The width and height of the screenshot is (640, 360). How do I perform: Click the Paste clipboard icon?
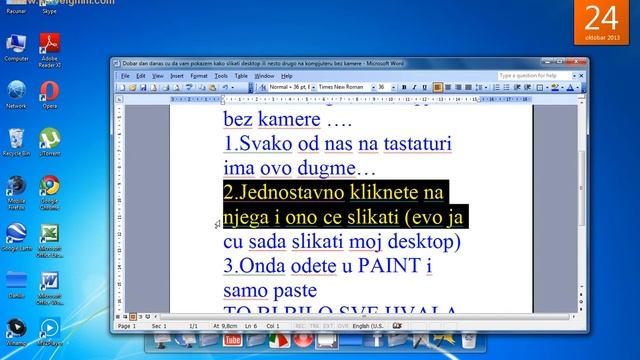[212, 87]
